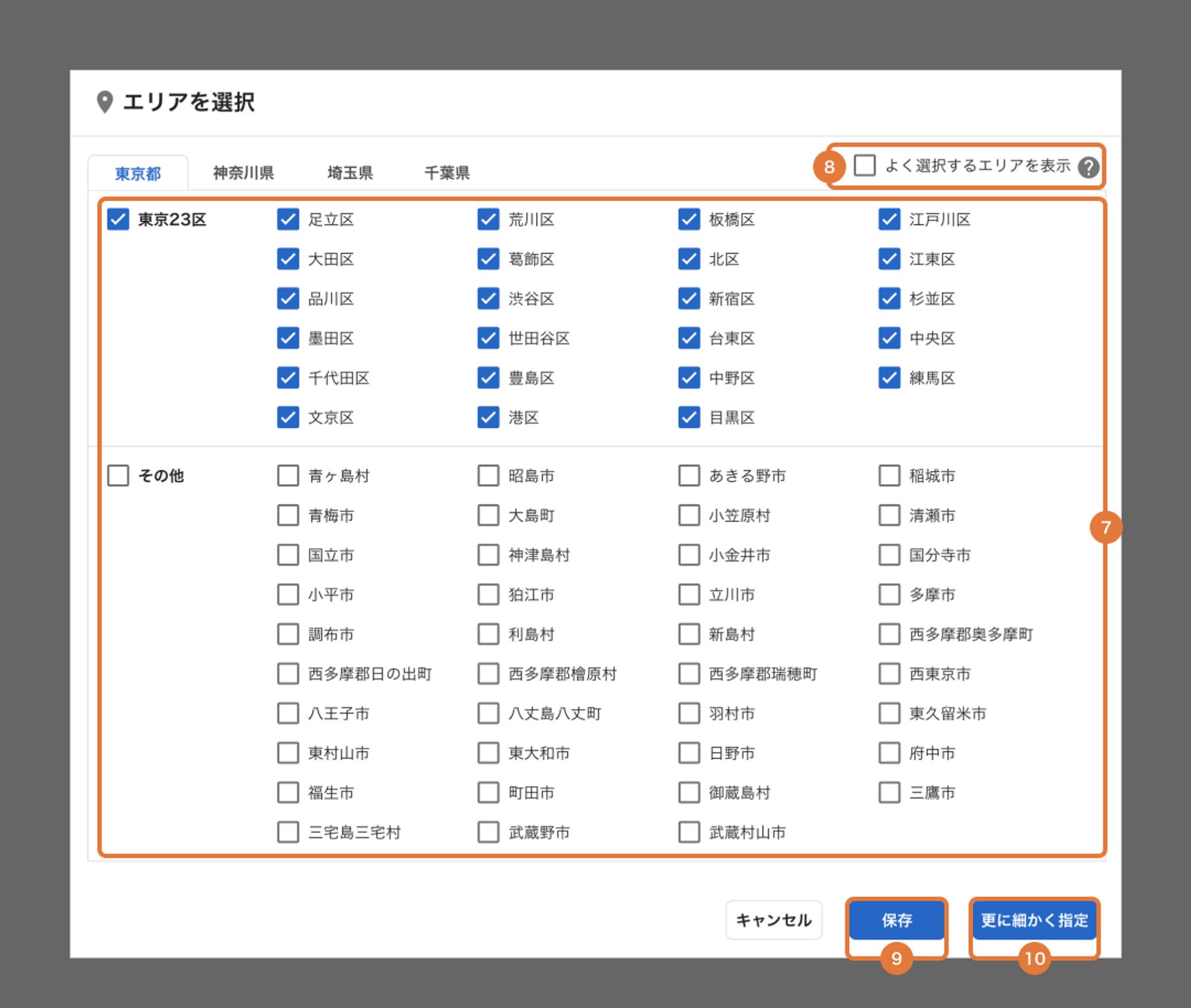Check 町田市 checkbox
The width and height of the screenshot is (1191, 1008).
click(488, 792)
